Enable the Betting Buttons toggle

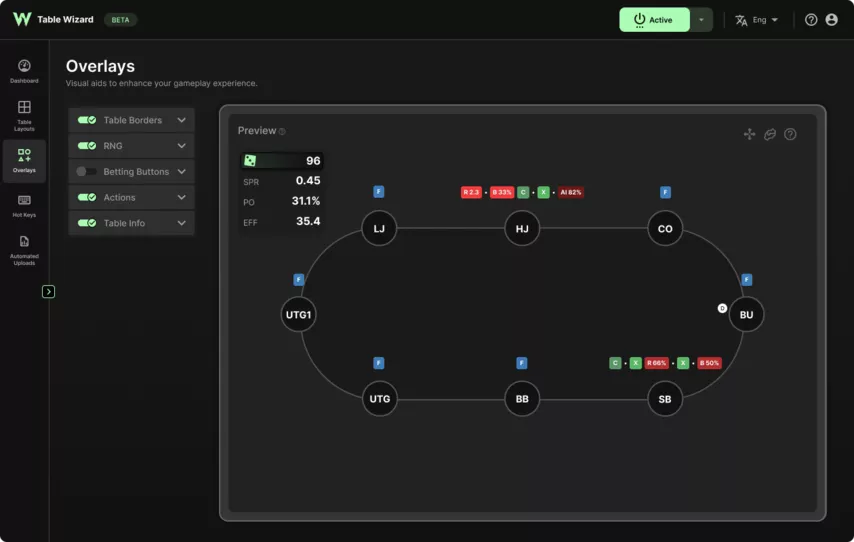[x=87, y=172]
